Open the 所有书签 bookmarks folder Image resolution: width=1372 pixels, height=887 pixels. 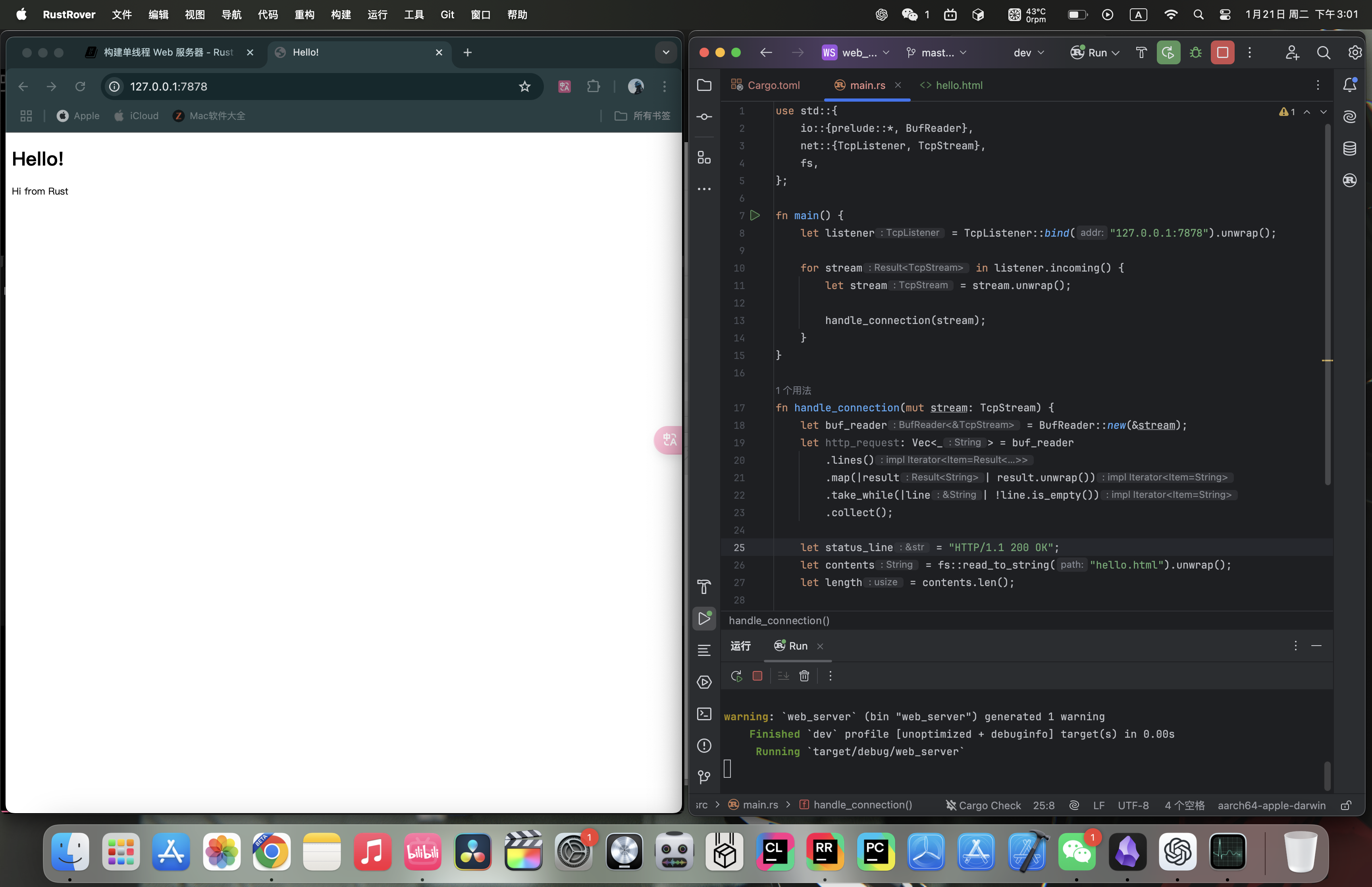642,116
